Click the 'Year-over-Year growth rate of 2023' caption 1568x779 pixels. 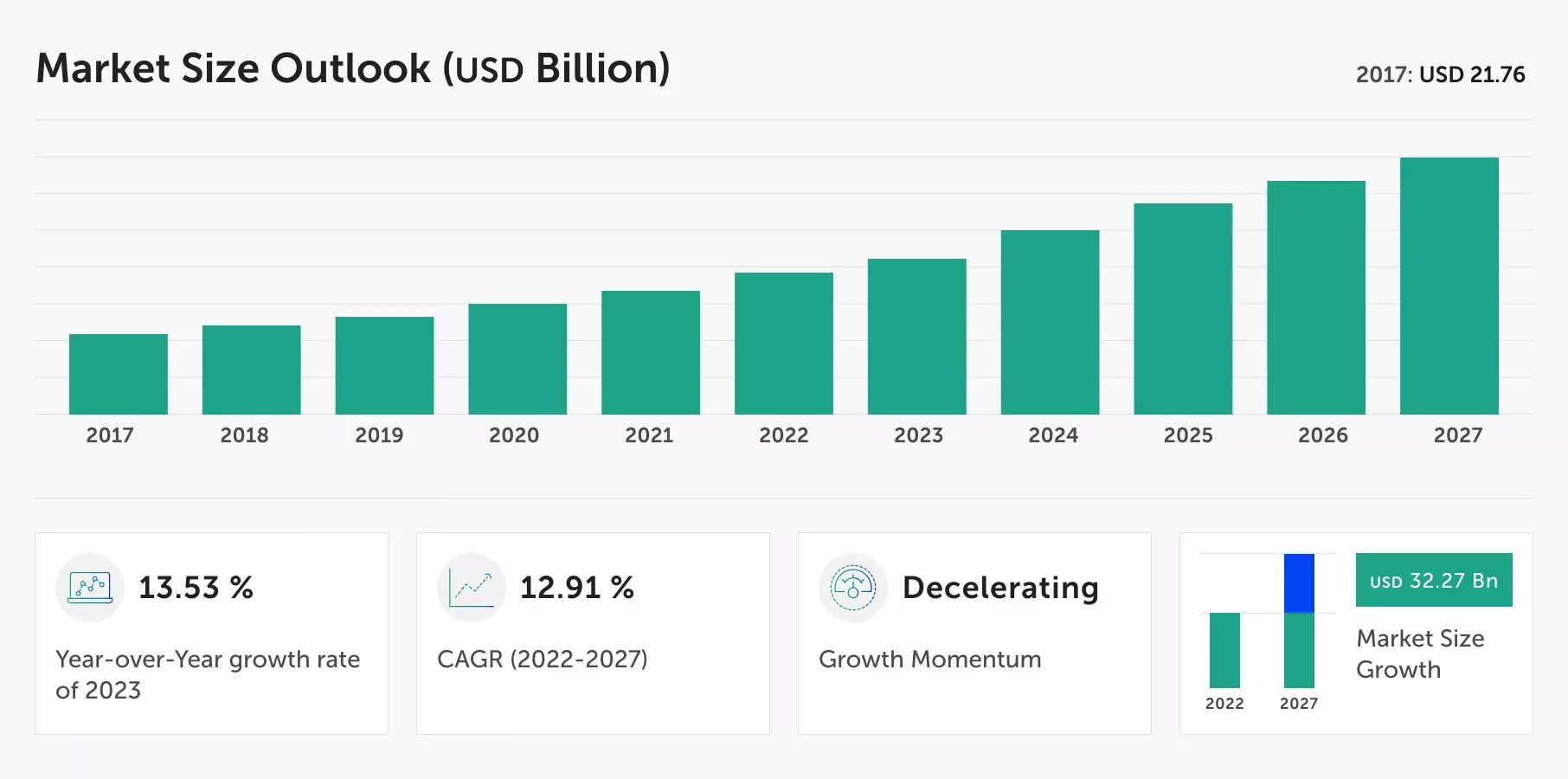[x=208, y=674]
